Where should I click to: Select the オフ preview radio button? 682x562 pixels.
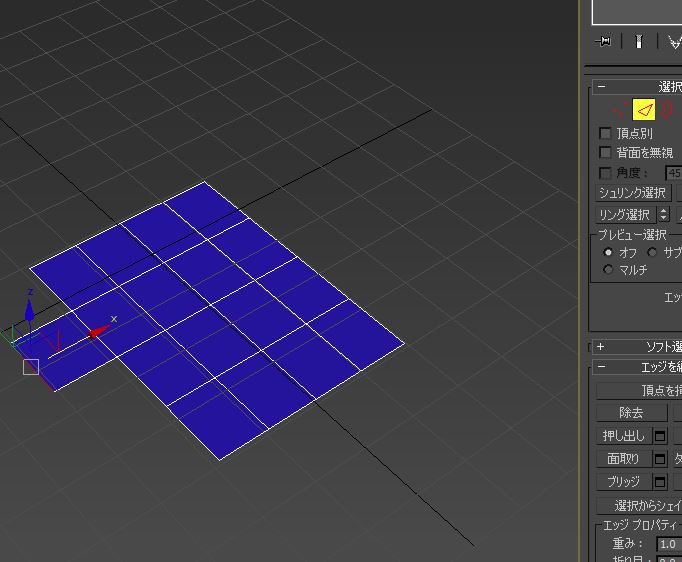coord(608,253)
